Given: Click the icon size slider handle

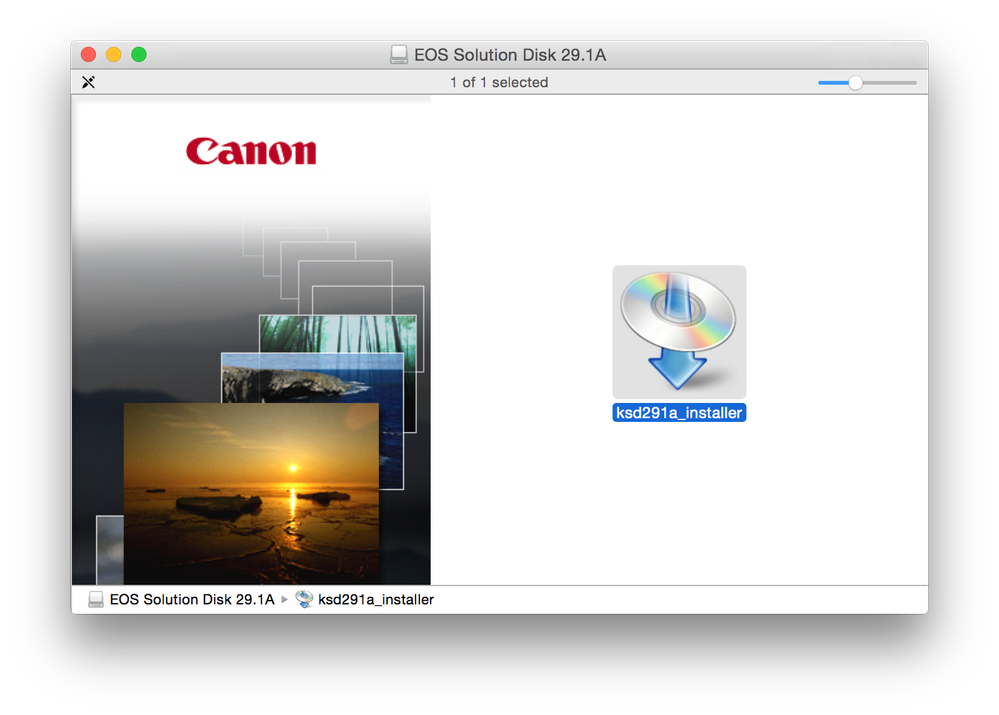Looking at the screenshot, I should 855,83.
